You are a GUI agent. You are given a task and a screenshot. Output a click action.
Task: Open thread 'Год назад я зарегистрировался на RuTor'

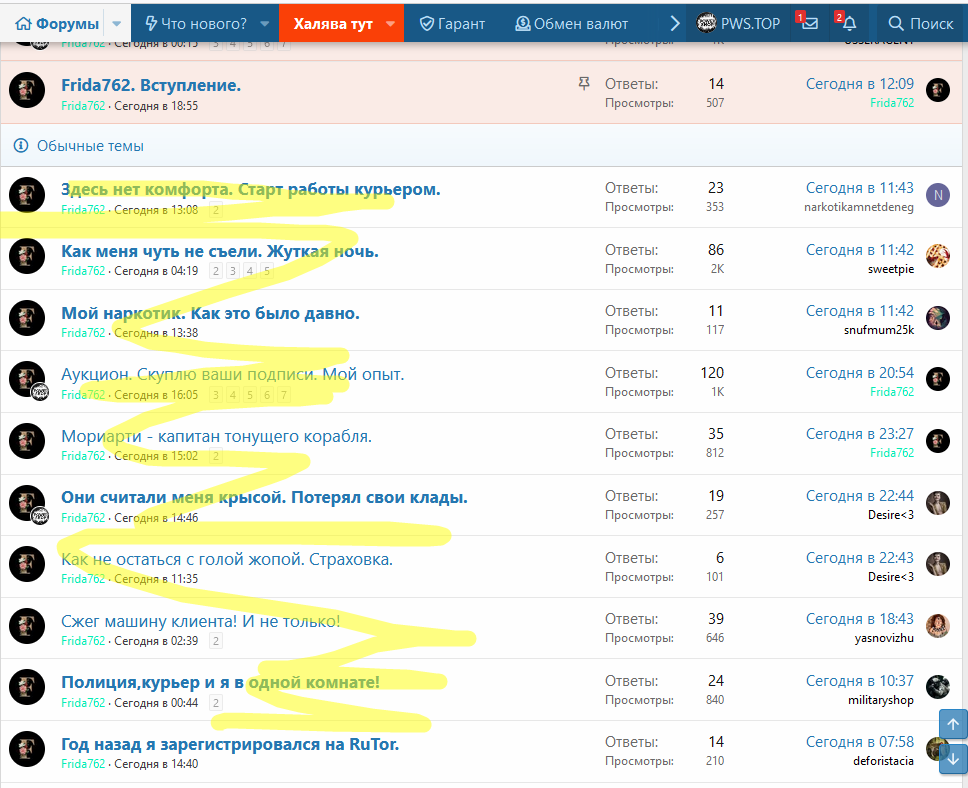(230, 744)
